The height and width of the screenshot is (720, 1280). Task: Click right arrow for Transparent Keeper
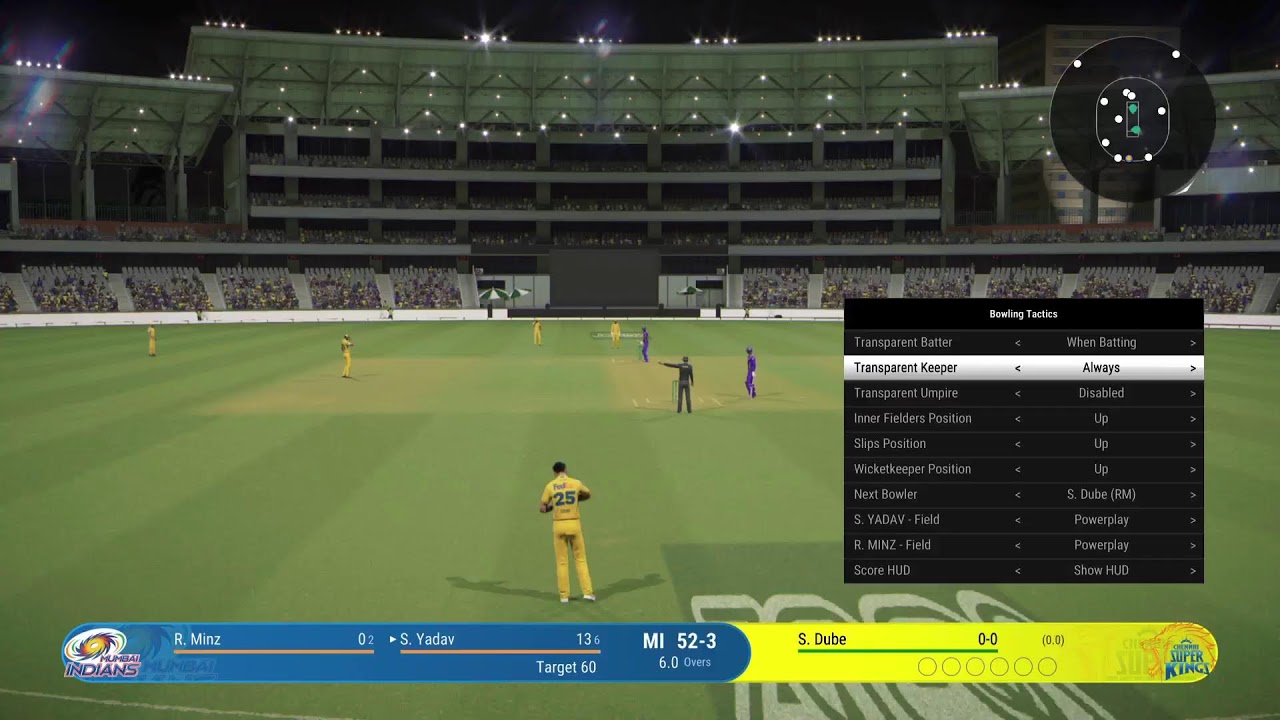coord(1193,368)
